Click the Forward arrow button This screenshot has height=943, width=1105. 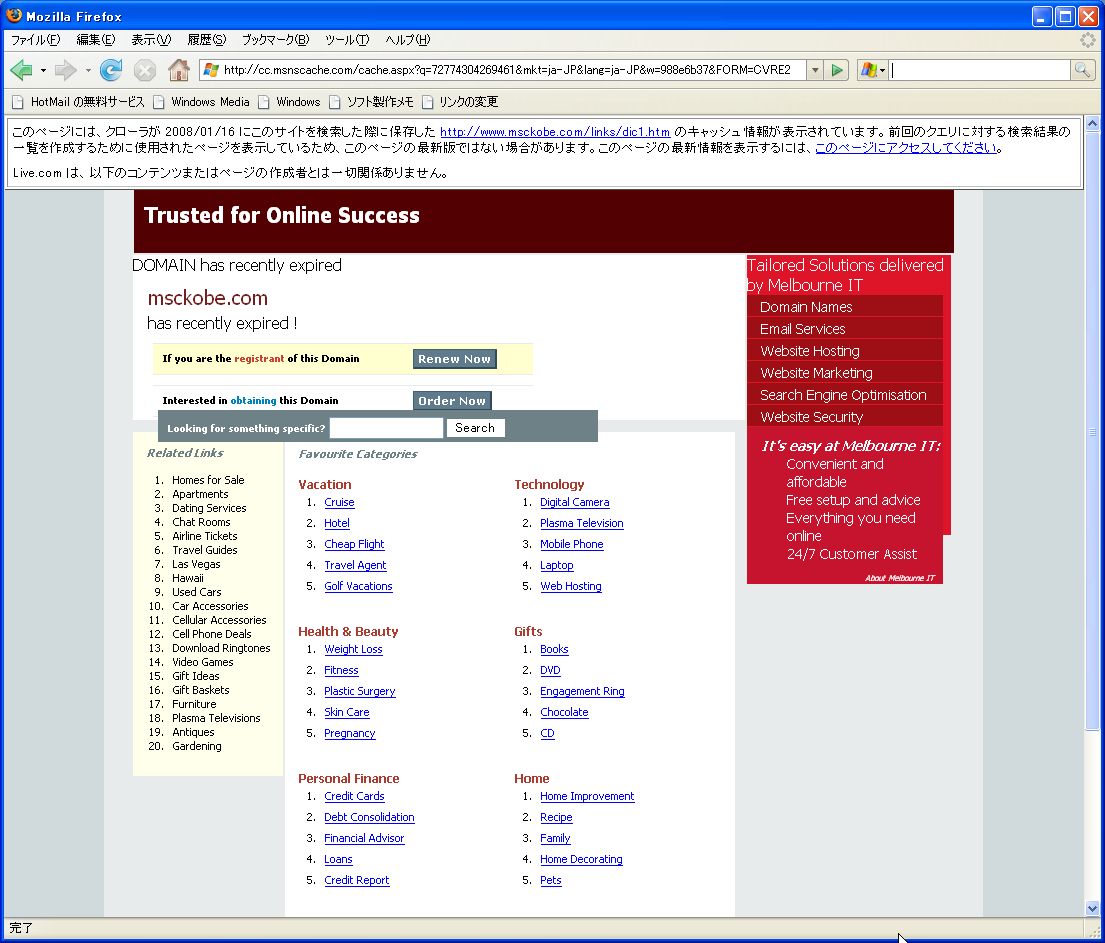[x=65, y=70]
